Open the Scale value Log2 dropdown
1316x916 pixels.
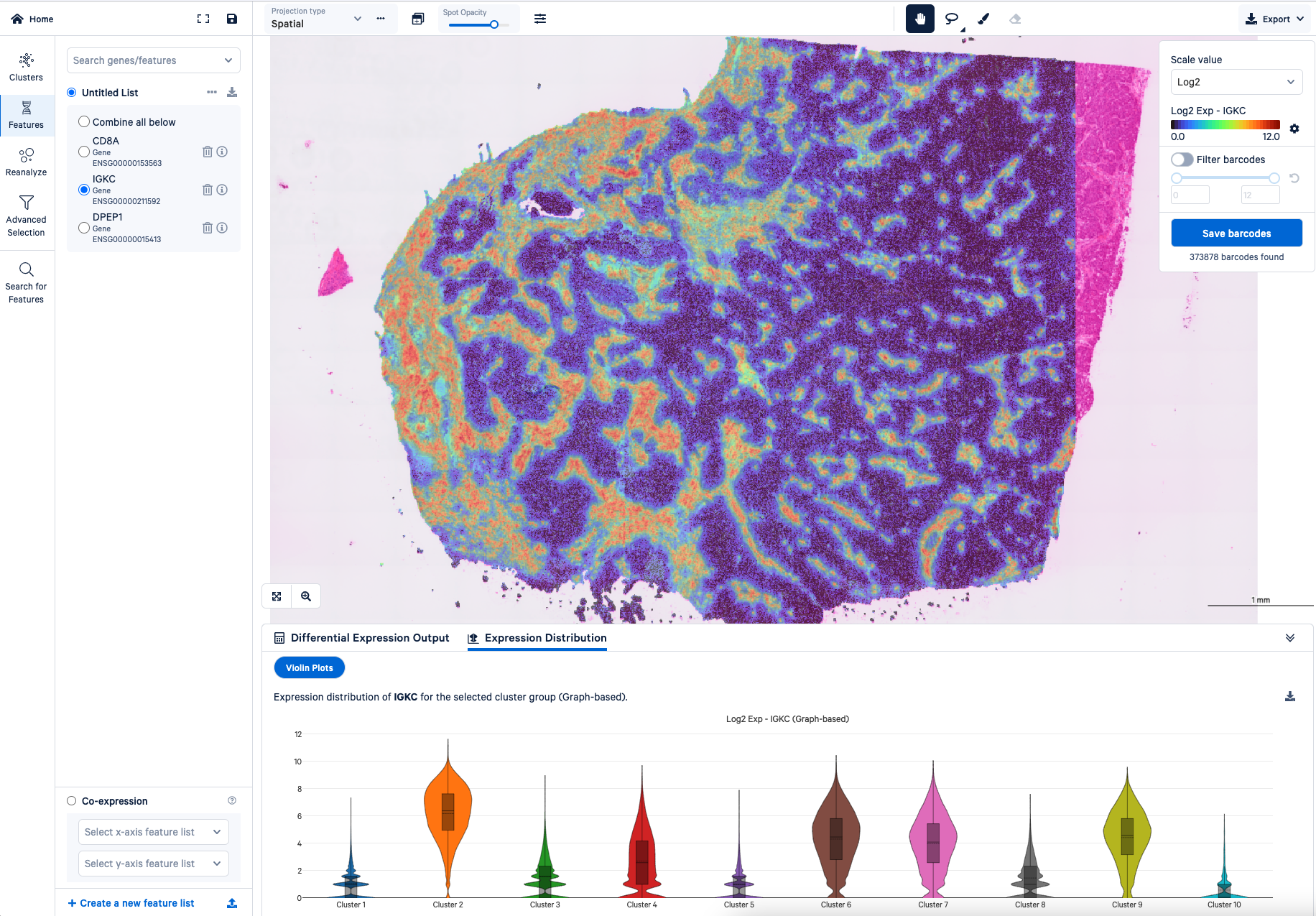tap(1236, 82)
